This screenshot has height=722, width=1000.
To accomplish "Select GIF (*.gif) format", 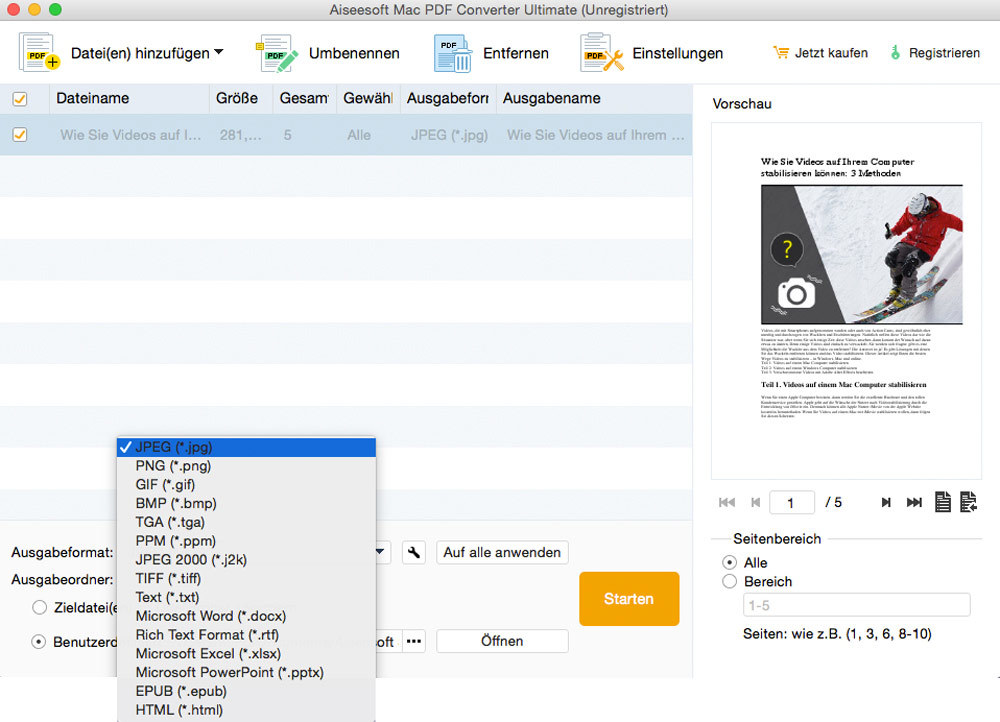I will click(246, 485).
